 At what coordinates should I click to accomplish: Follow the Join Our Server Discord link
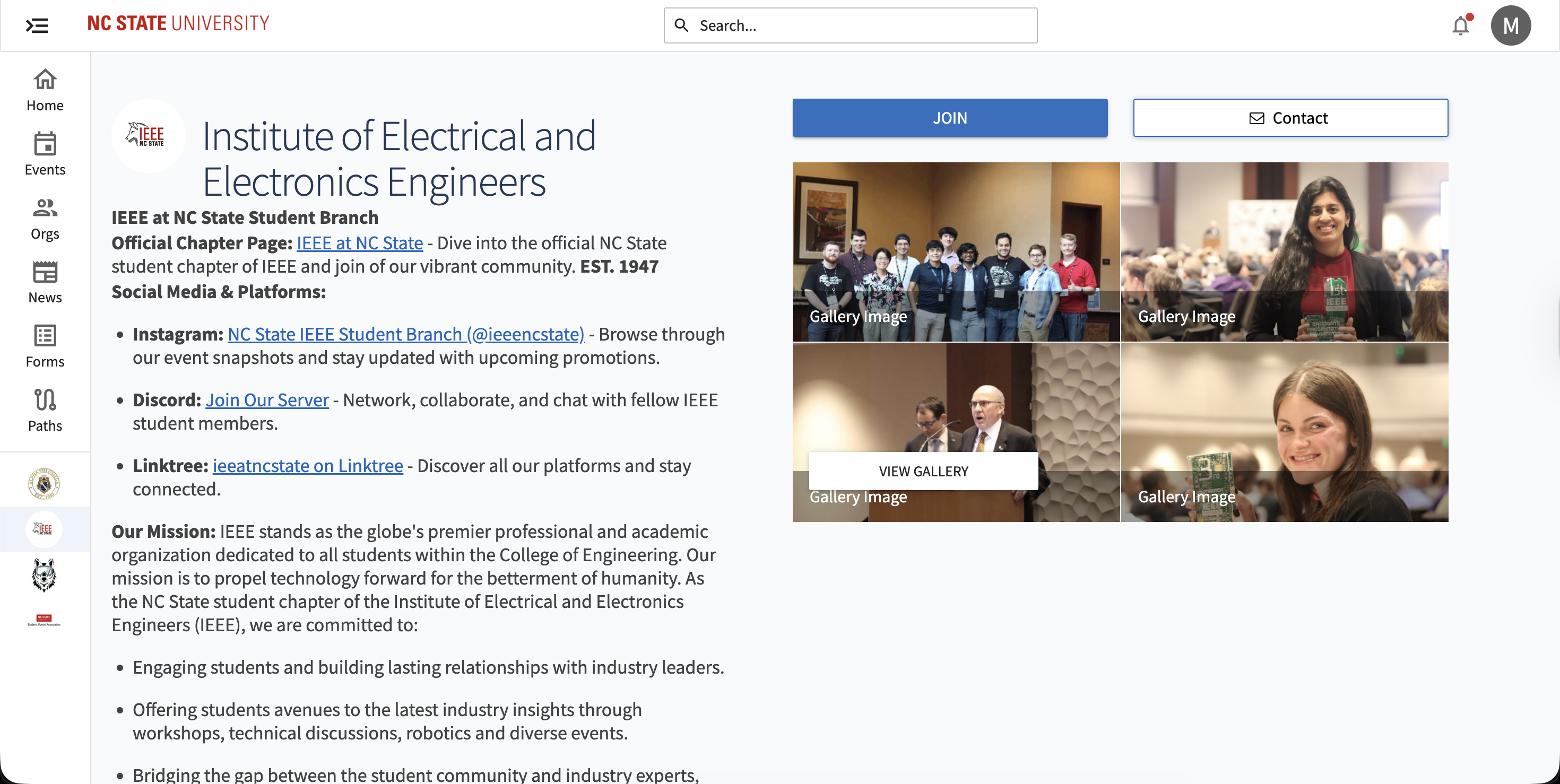[x=267, y=399]
